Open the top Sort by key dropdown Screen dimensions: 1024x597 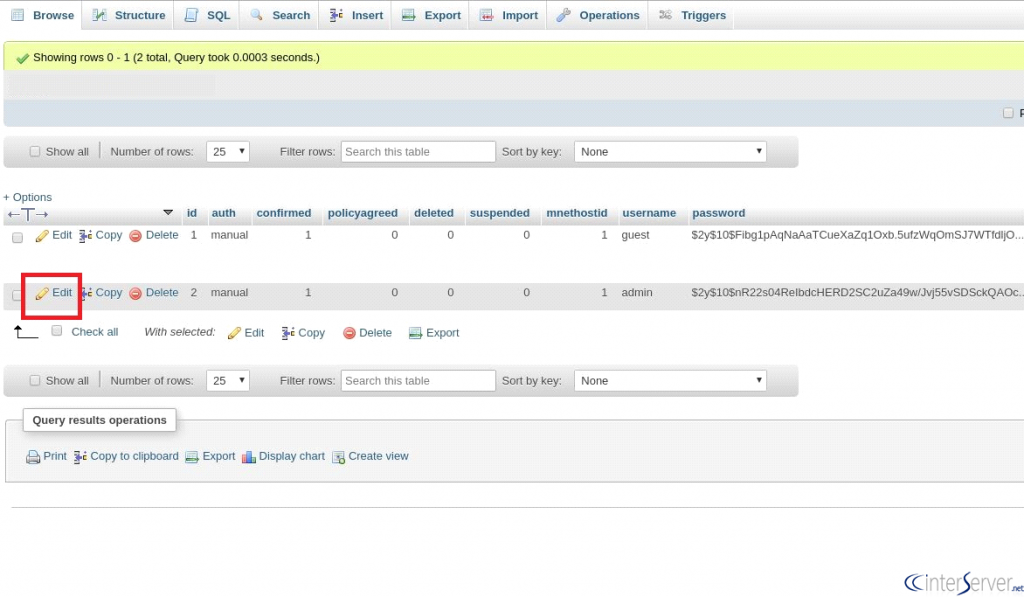click(x=670, y=152)
